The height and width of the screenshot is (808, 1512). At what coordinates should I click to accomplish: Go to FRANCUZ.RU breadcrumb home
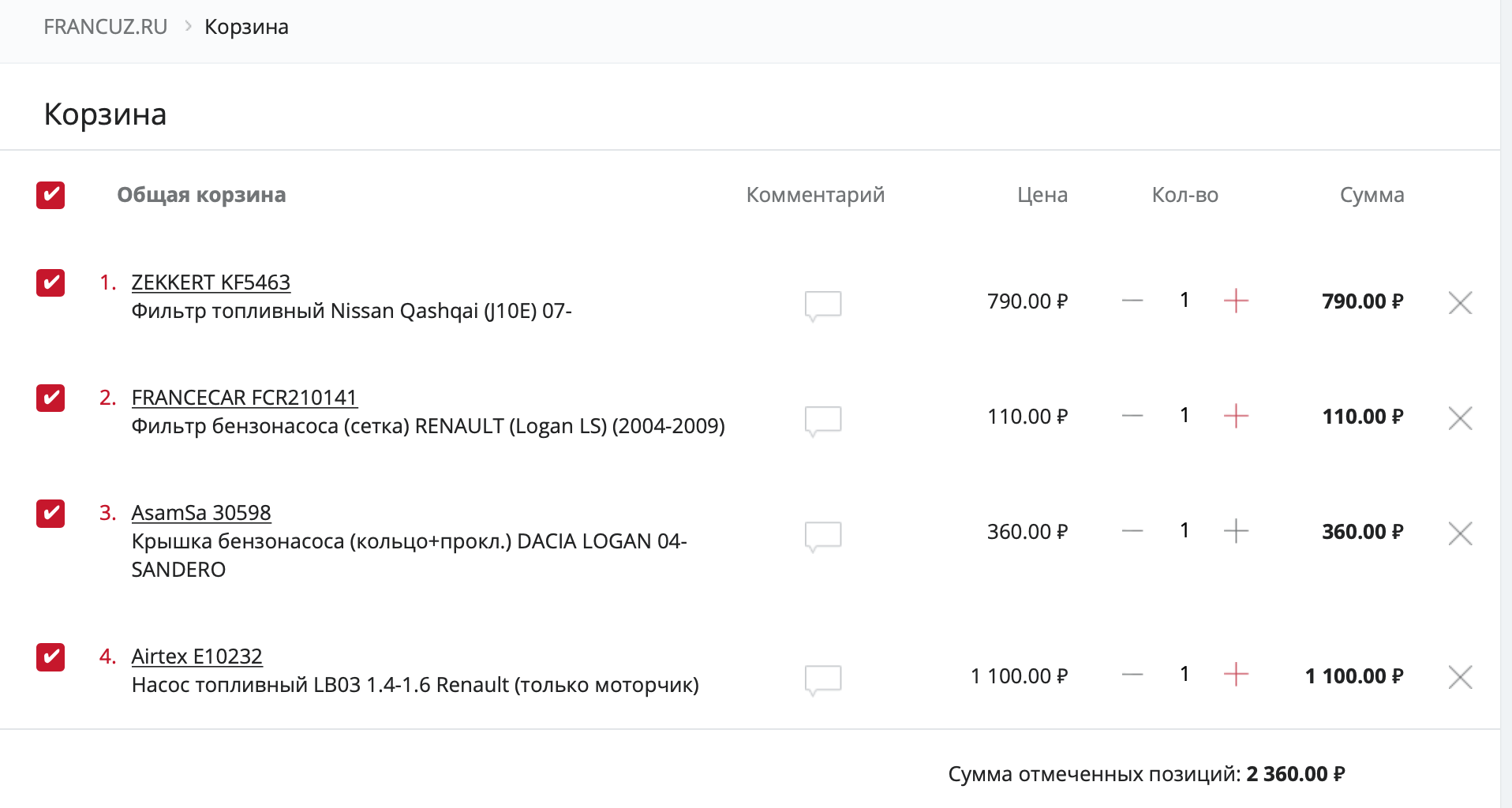click(x=106, y=27)
